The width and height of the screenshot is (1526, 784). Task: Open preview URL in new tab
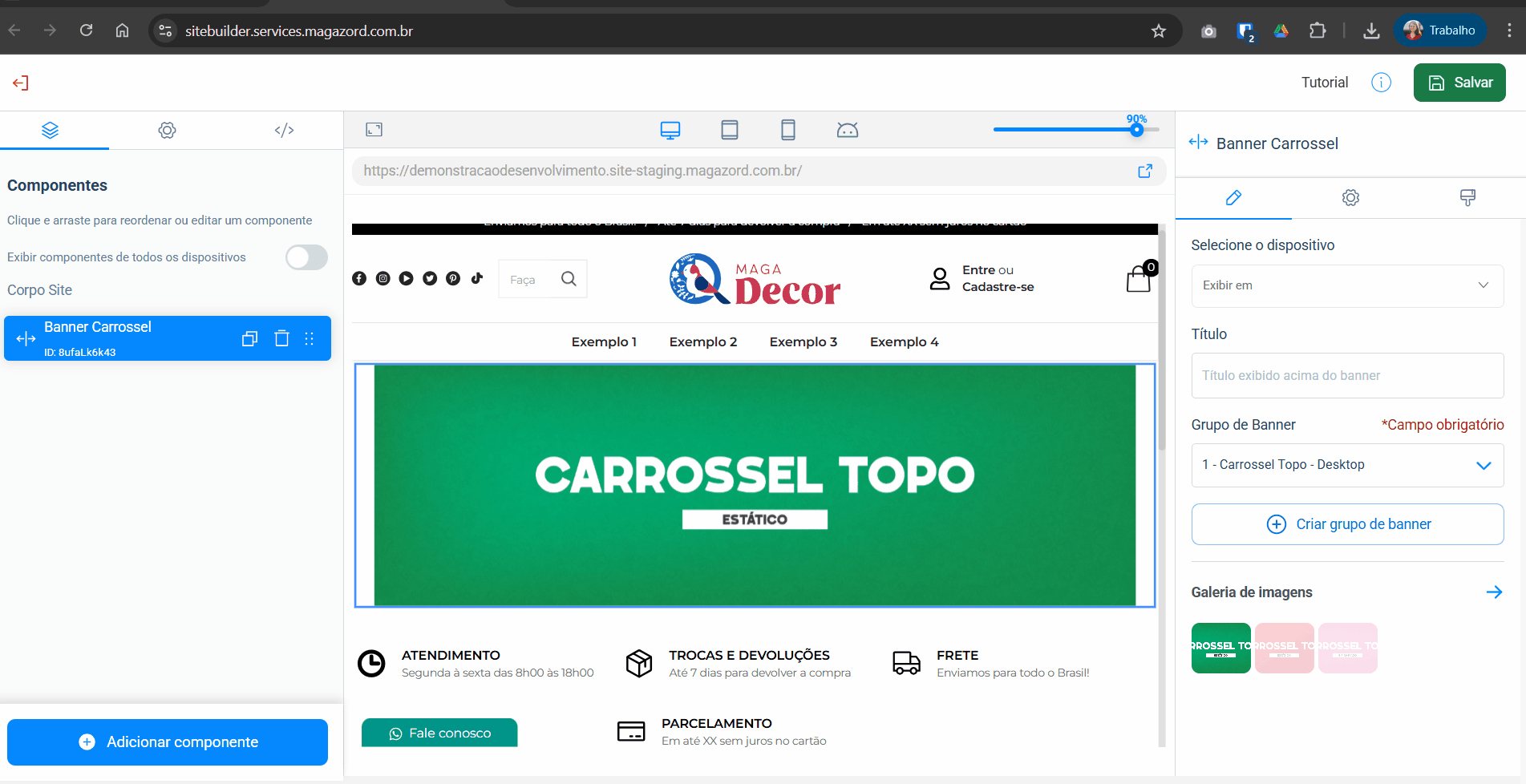point(1145,171)
